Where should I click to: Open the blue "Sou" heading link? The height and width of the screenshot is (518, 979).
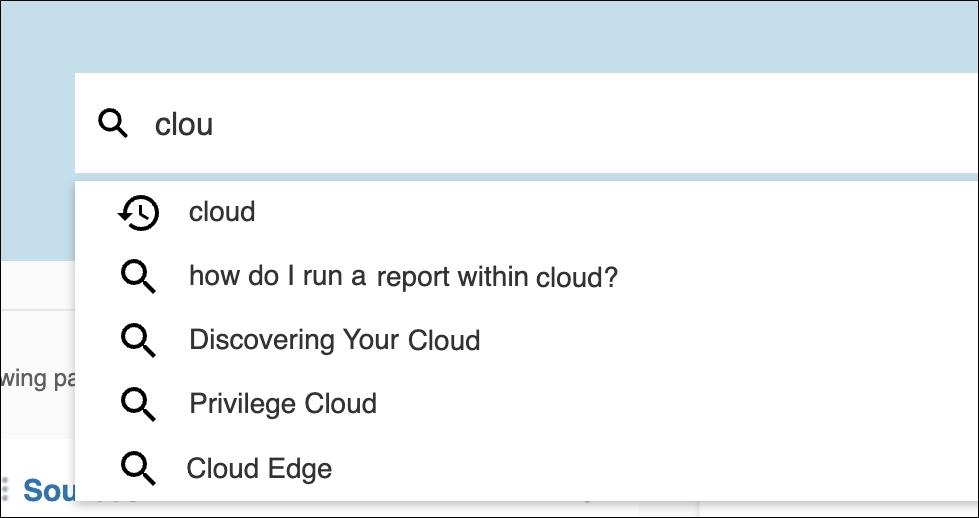pyautogui.click(x=48, y=491)
